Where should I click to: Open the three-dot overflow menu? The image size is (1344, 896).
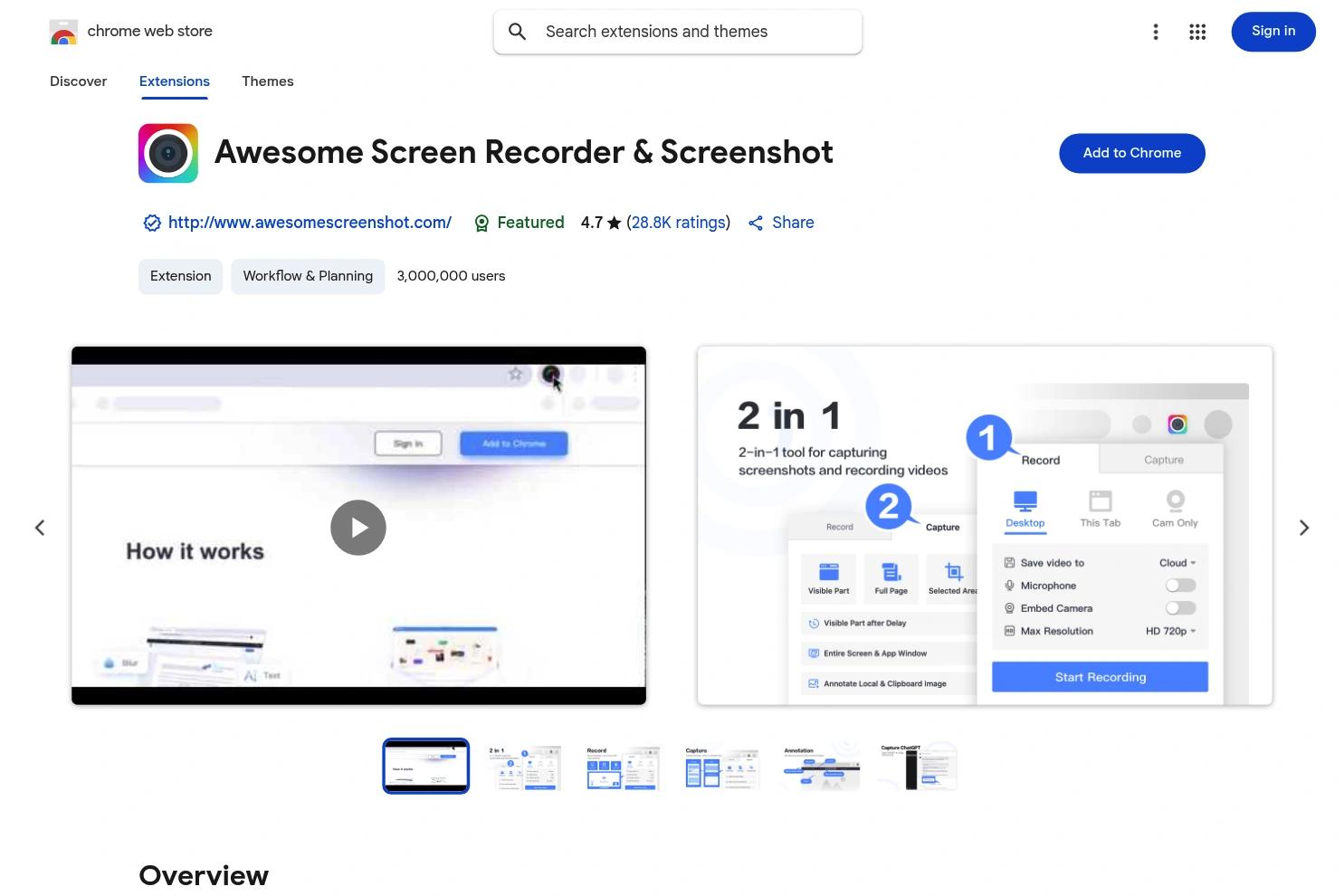tap(1156, 32)
